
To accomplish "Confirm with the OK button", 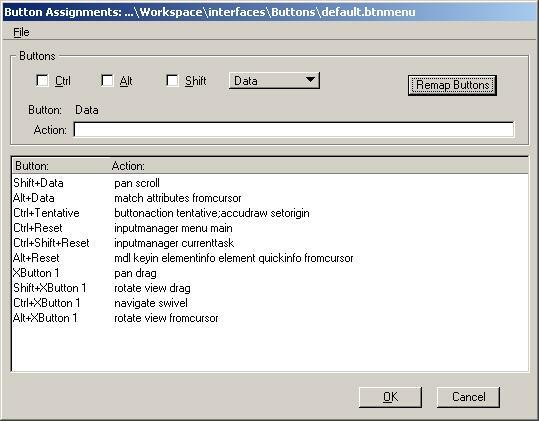I will tap(390, 397).
